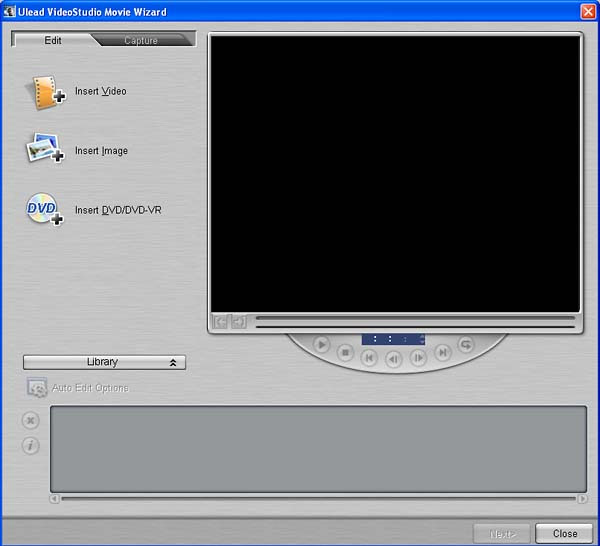
Task: Switch to the Capture tab
Action: pyautogui.click(x=141, y=41)
